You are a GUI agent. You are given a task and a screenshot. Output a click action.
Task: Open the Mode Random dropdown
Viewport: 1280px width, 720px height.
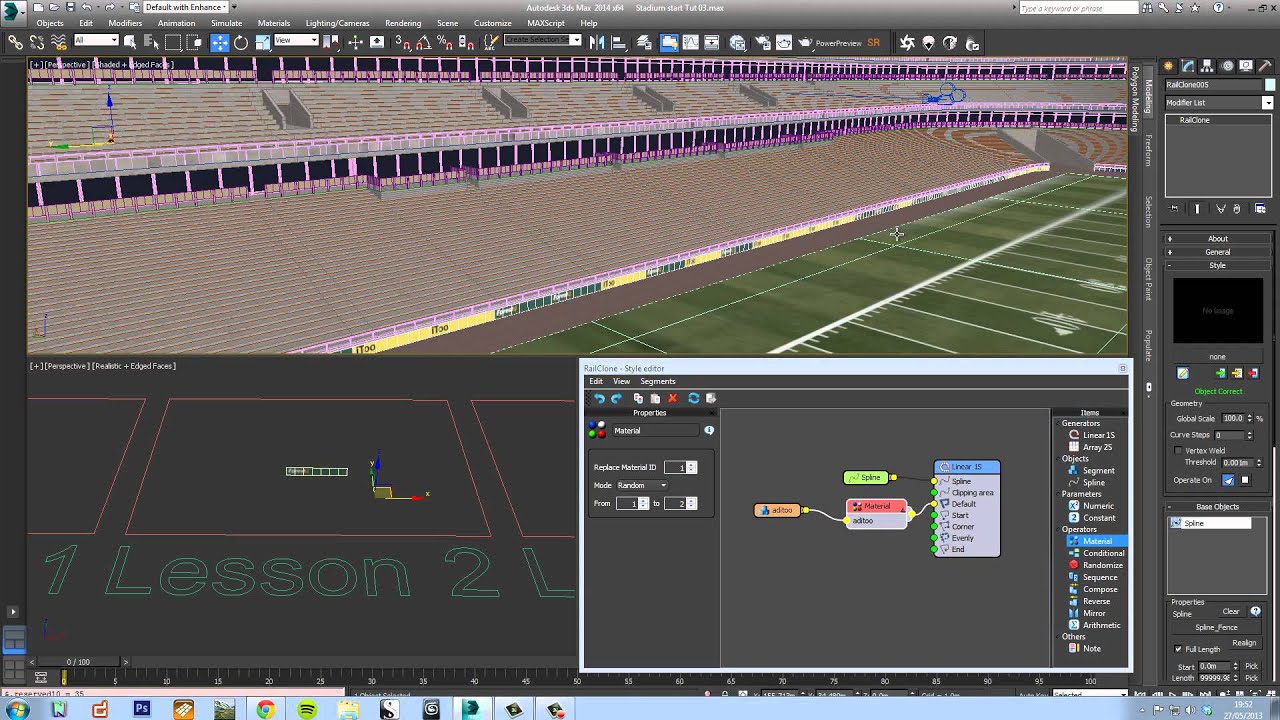[x=642, y=485]
